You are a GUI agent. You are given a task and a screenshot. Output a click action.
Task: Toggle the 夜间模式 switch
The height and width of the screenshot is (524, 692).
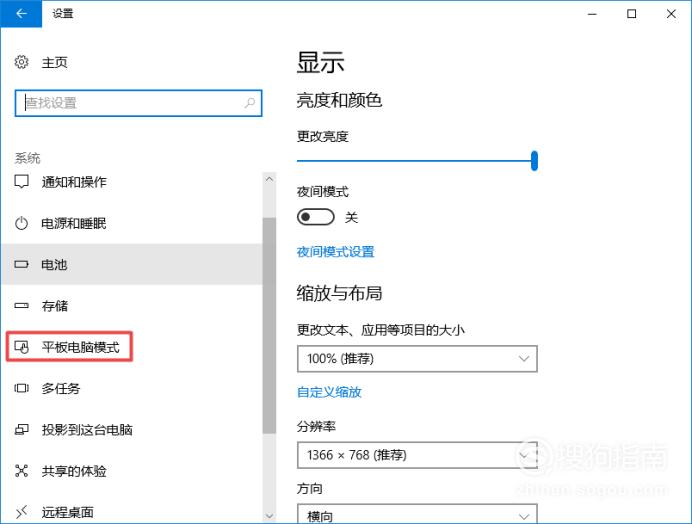coord(316,217)
